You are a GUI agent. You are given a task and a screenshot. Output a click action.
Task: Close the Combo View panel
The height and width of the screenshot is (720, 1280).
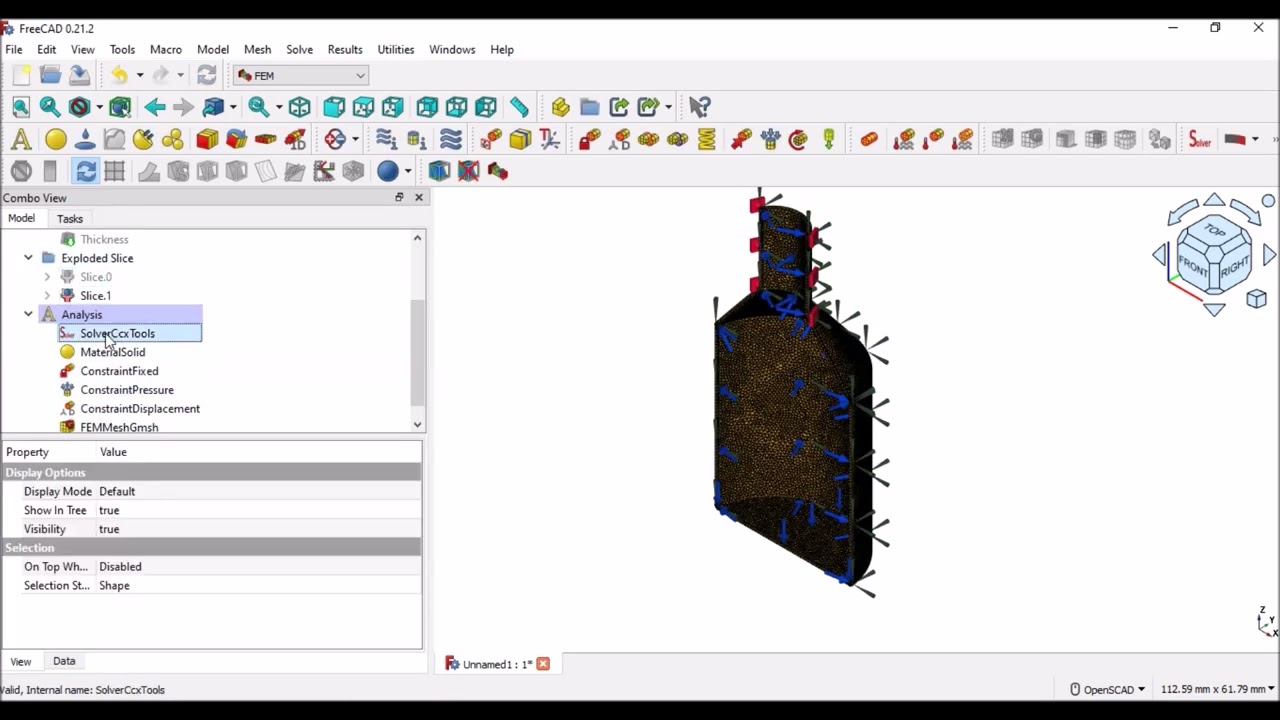click(x=419, y=198)
